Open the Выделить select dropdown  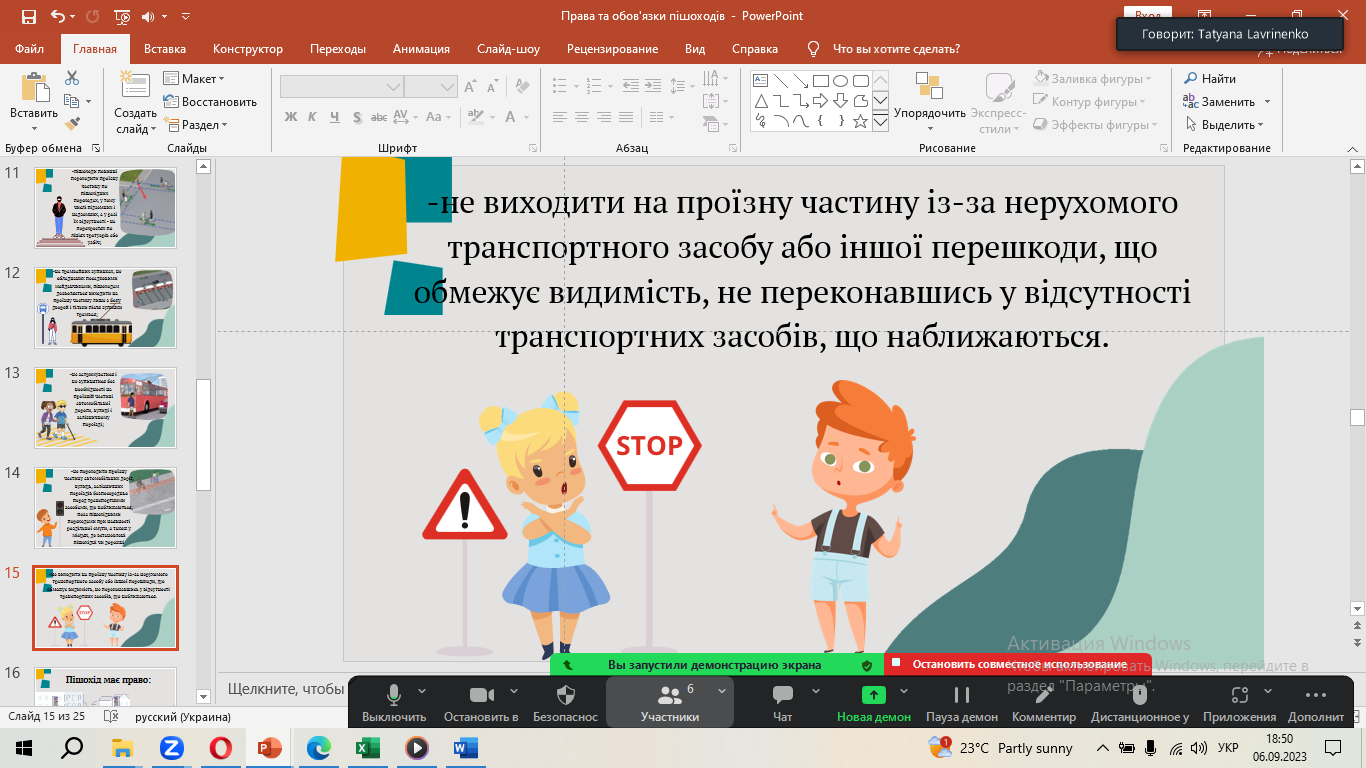click(x=1225, y=125)
